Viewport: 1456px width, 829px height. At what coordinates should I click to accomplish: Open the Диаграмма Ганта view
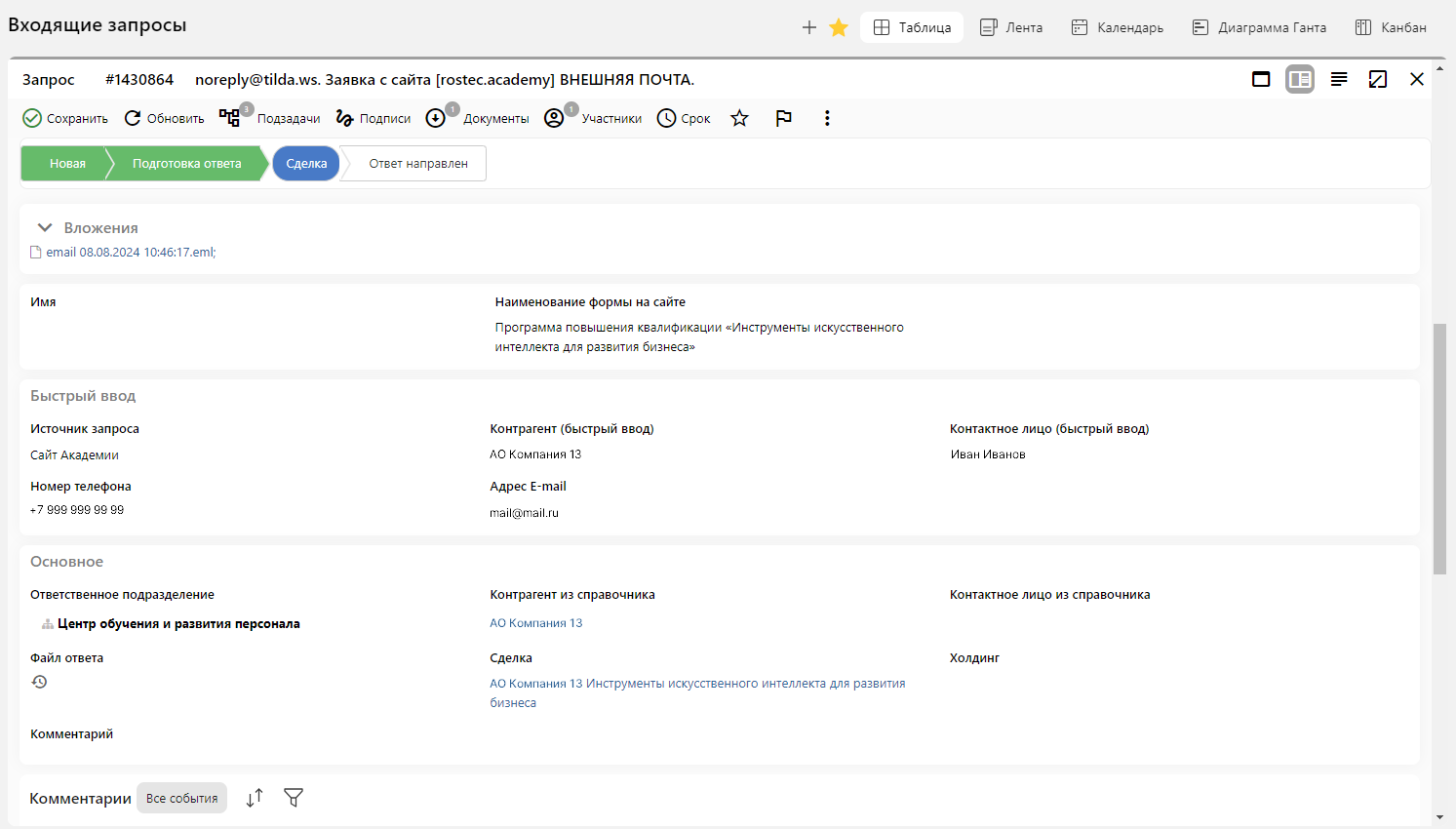[1259, 27]
